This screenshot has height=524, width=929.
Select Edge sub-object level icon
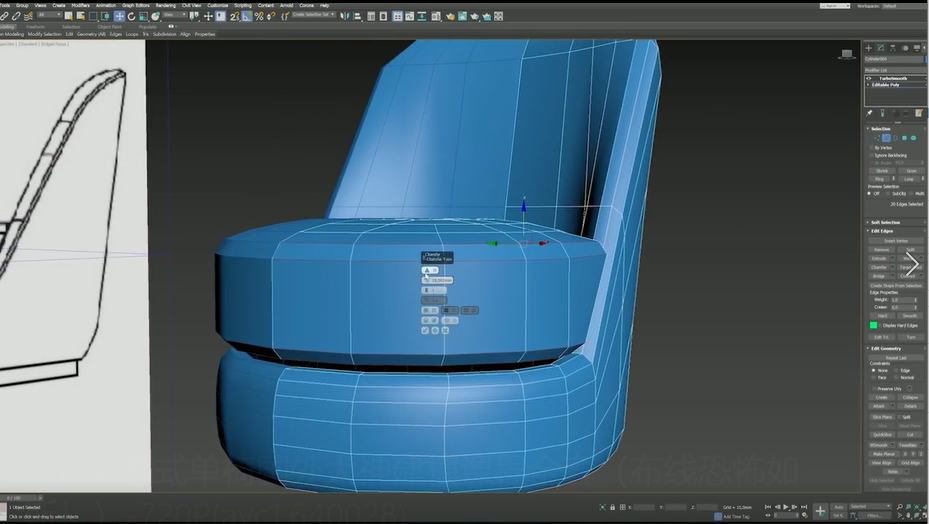pos(886,138)
